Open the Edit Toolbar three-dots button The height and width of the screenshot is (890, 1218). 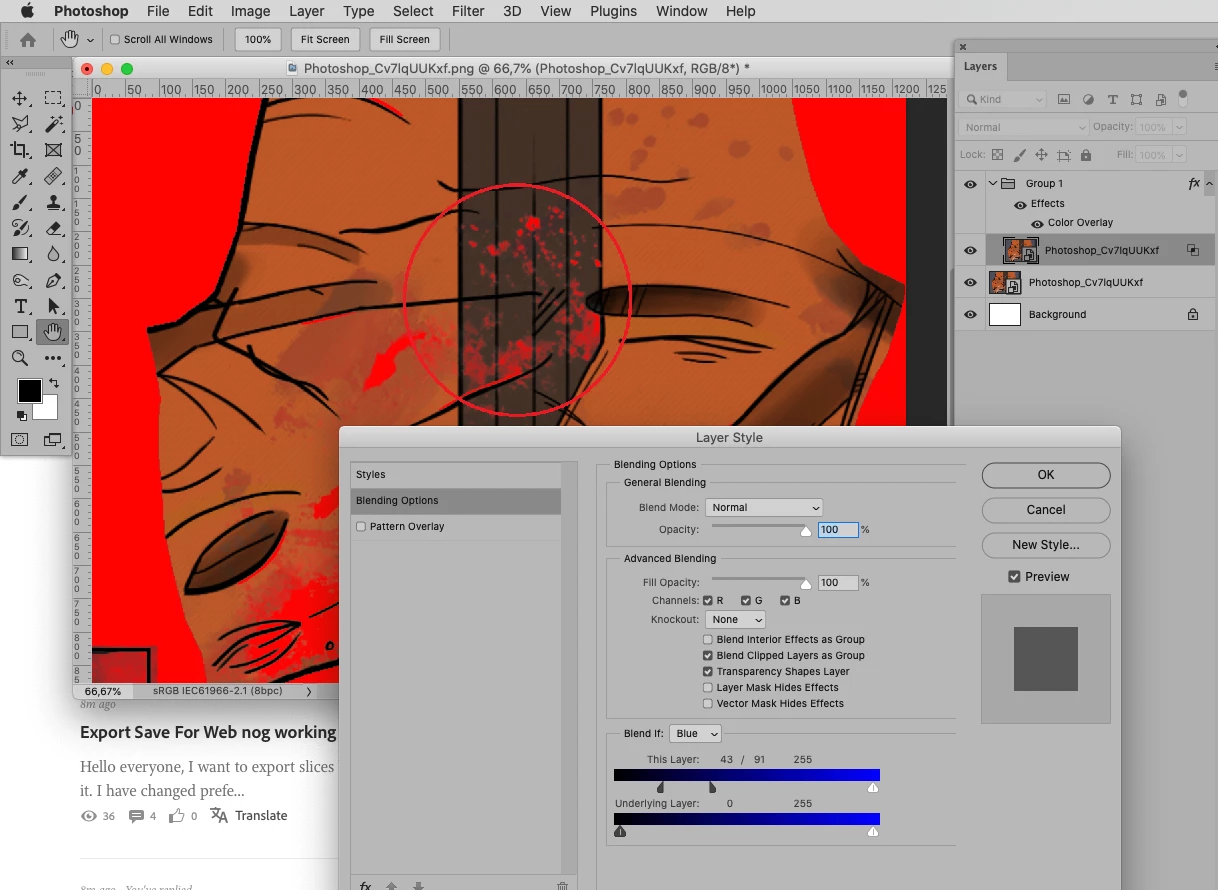(53, 358)
